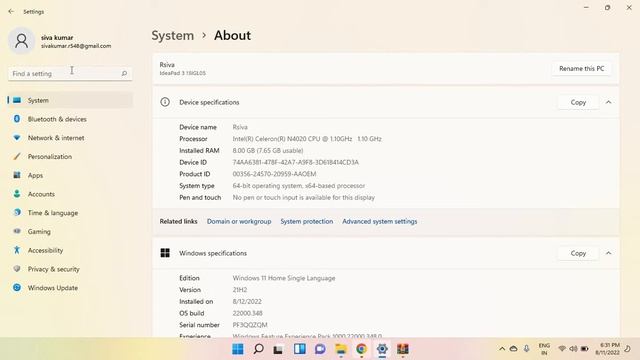Viewport: 640px width, 360px height.
Task: Open Windows Update settings
Action: [x=70, y=288]
